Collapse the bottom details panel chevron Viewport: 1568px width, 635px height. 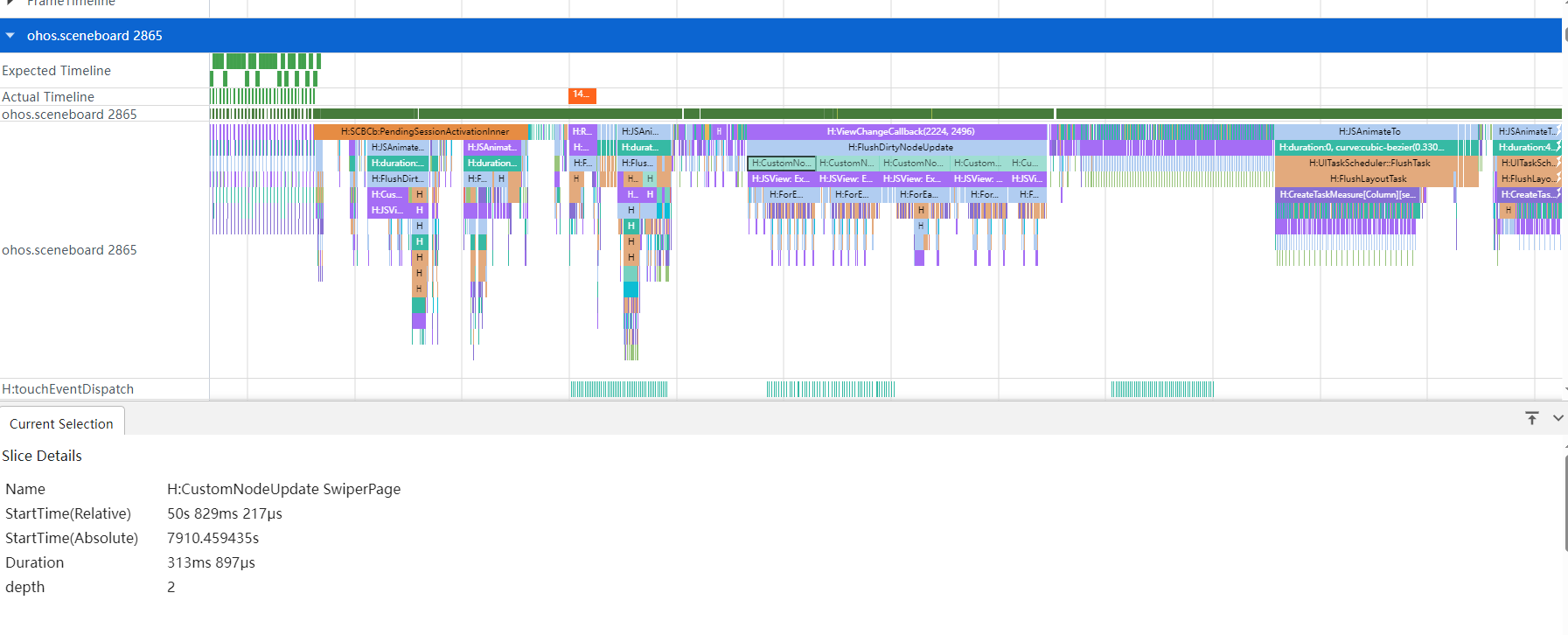click(1558, 418)
